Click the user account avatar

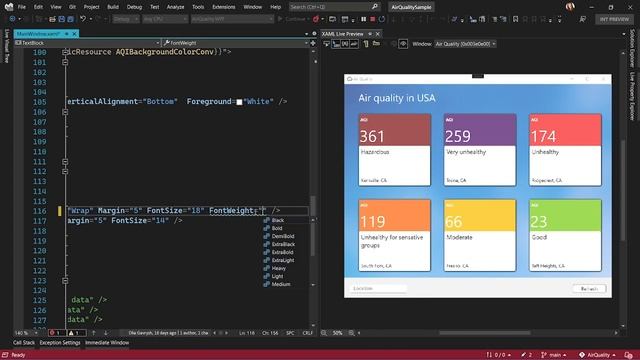570,7
